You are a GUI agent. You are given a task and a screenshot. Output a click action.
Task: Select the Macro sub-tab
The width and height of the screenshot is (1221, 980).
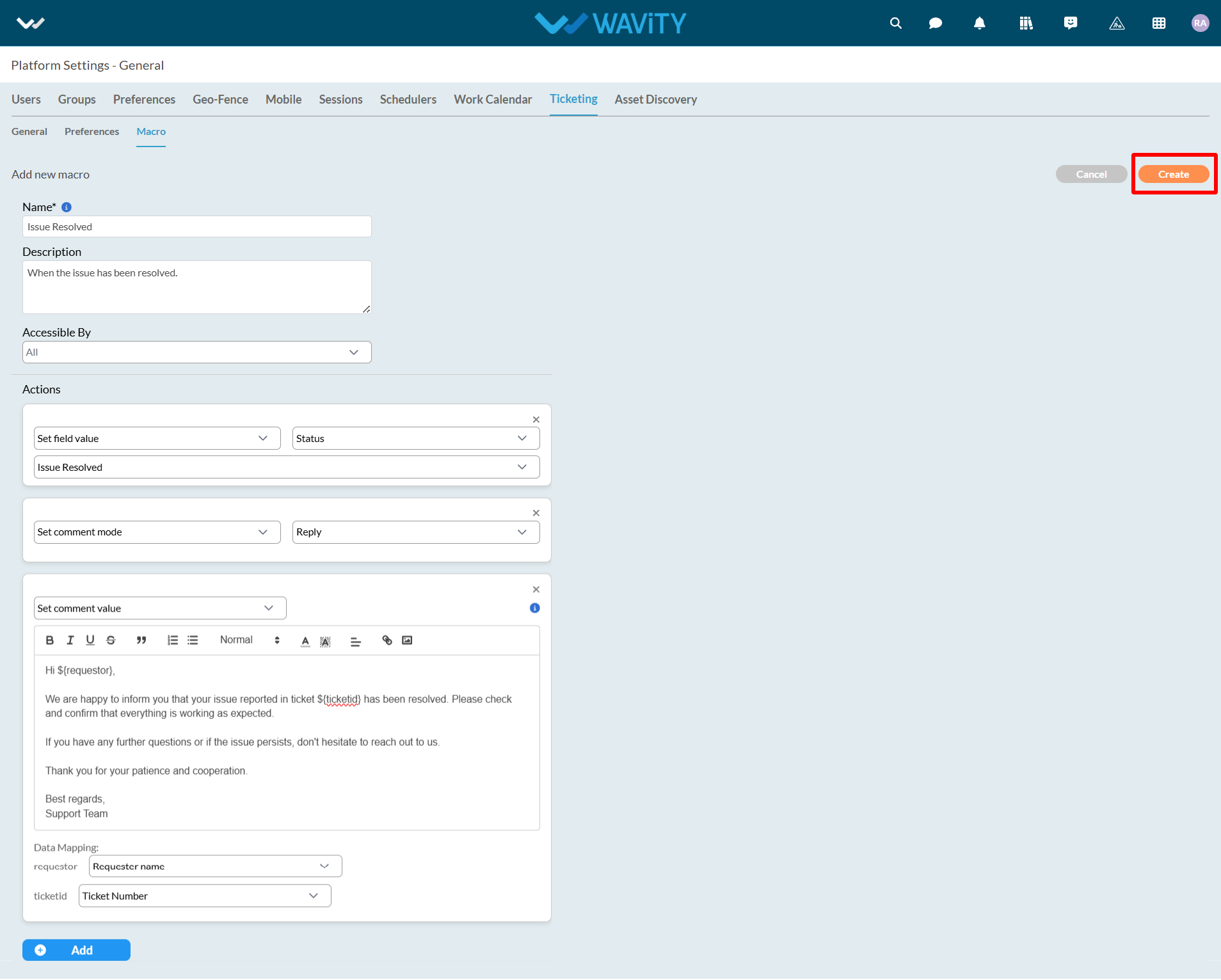151,131
